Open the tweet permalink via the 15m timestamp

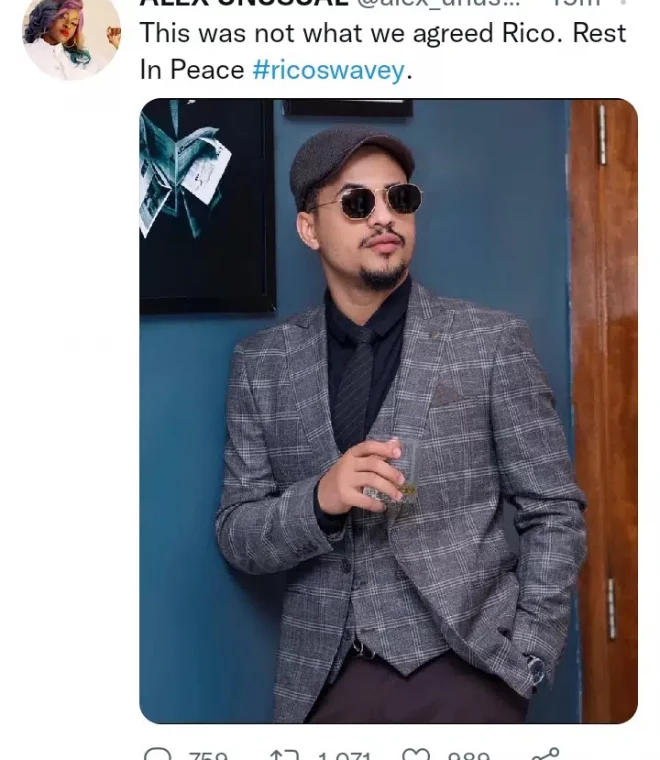[576, 2]
